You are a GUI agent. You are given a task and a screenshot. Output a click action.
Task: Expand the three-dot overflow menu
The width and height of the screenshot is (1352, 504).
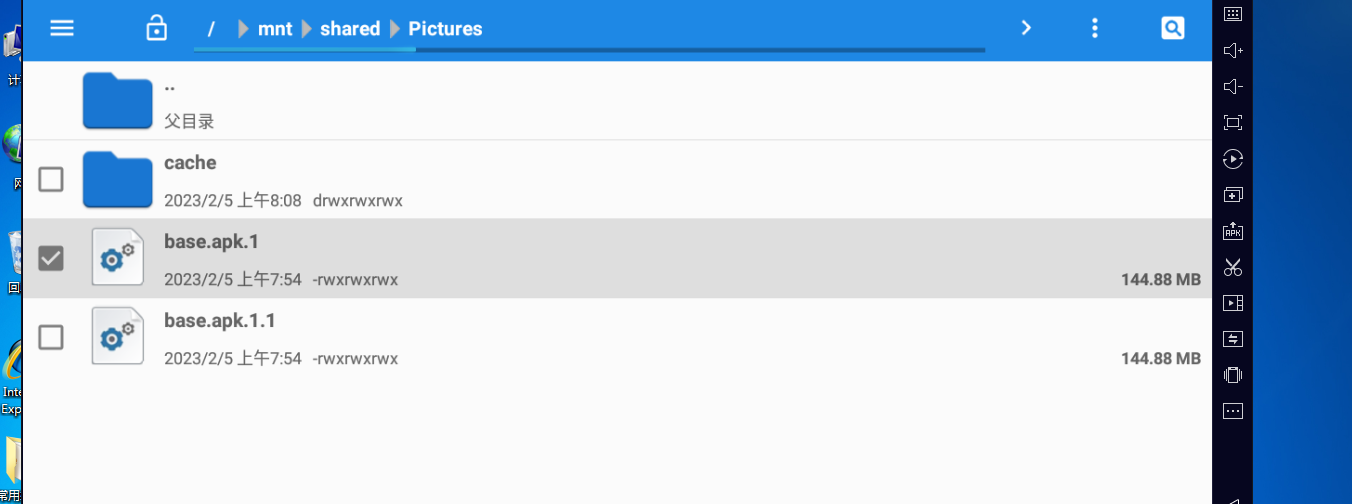pyautogui.click(x=1095, y=28)
